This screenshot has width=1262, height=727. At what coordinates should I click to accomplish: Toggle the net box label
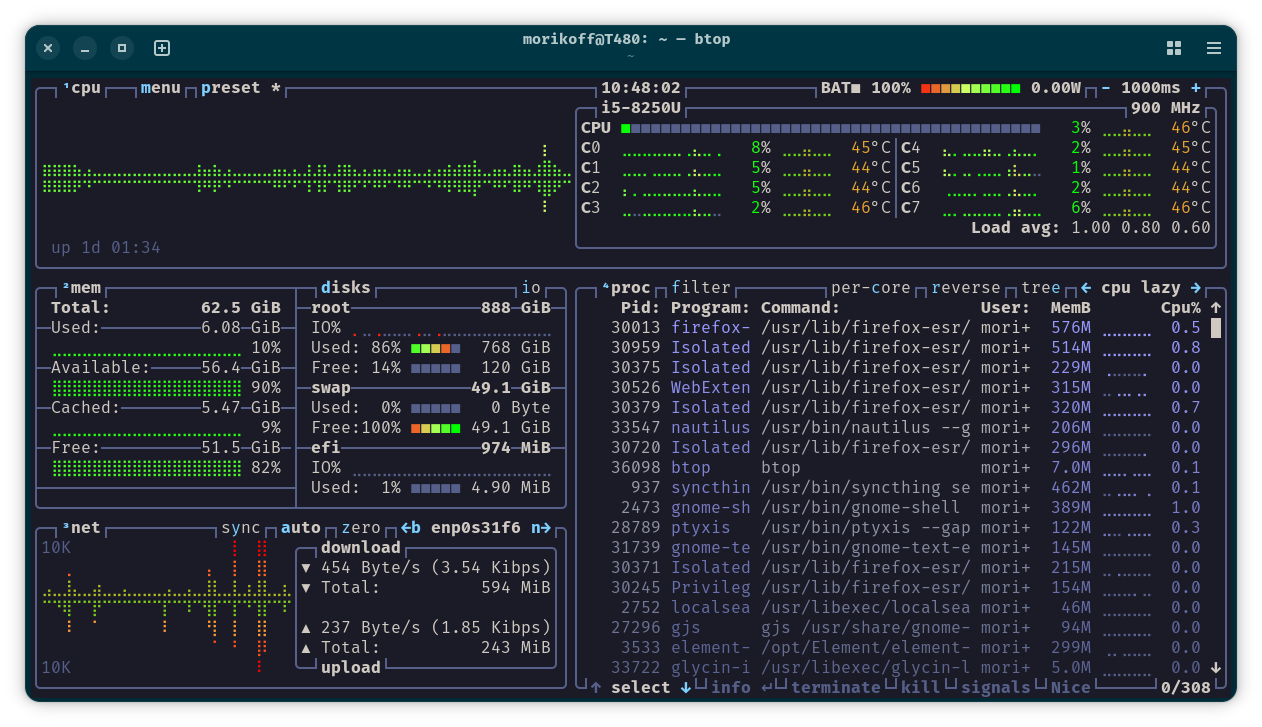tap(83, 528)
